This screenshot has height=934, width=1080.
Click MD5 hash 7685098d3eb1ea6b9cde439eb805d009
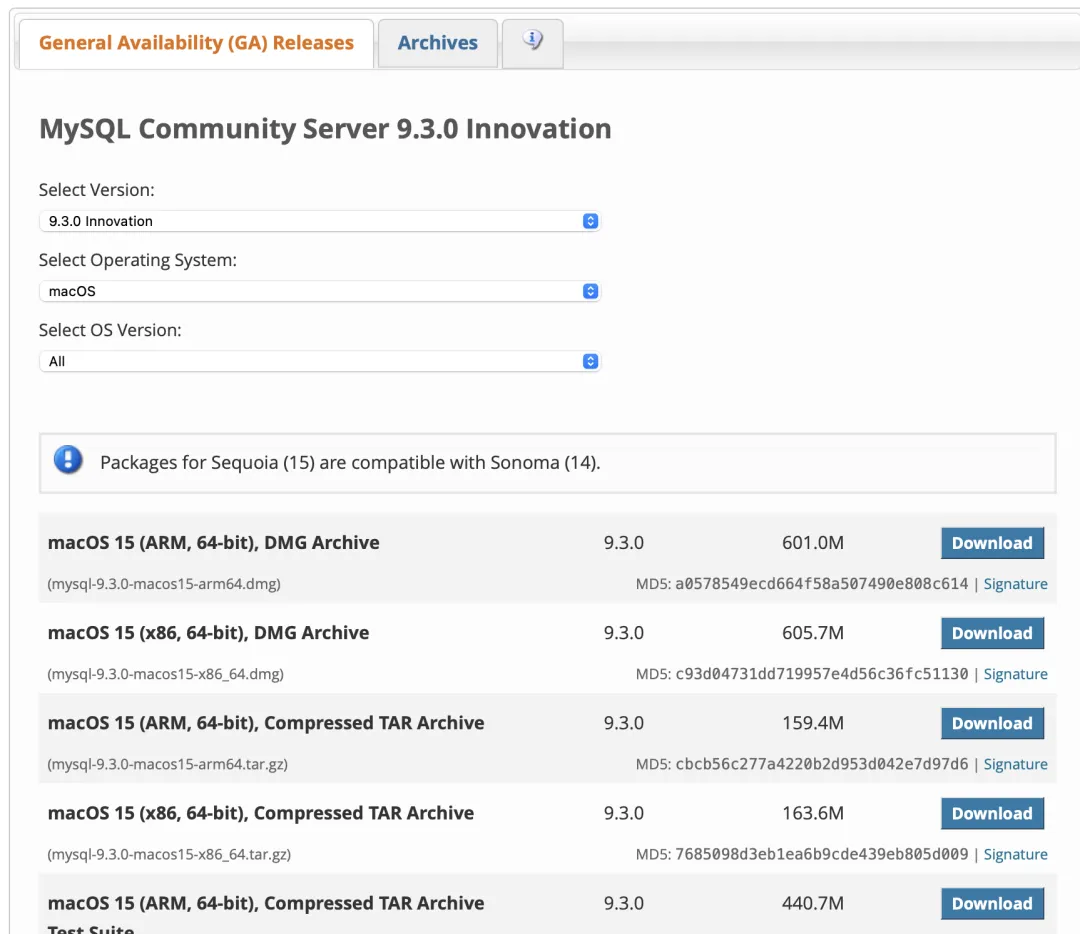coord(822,855)
